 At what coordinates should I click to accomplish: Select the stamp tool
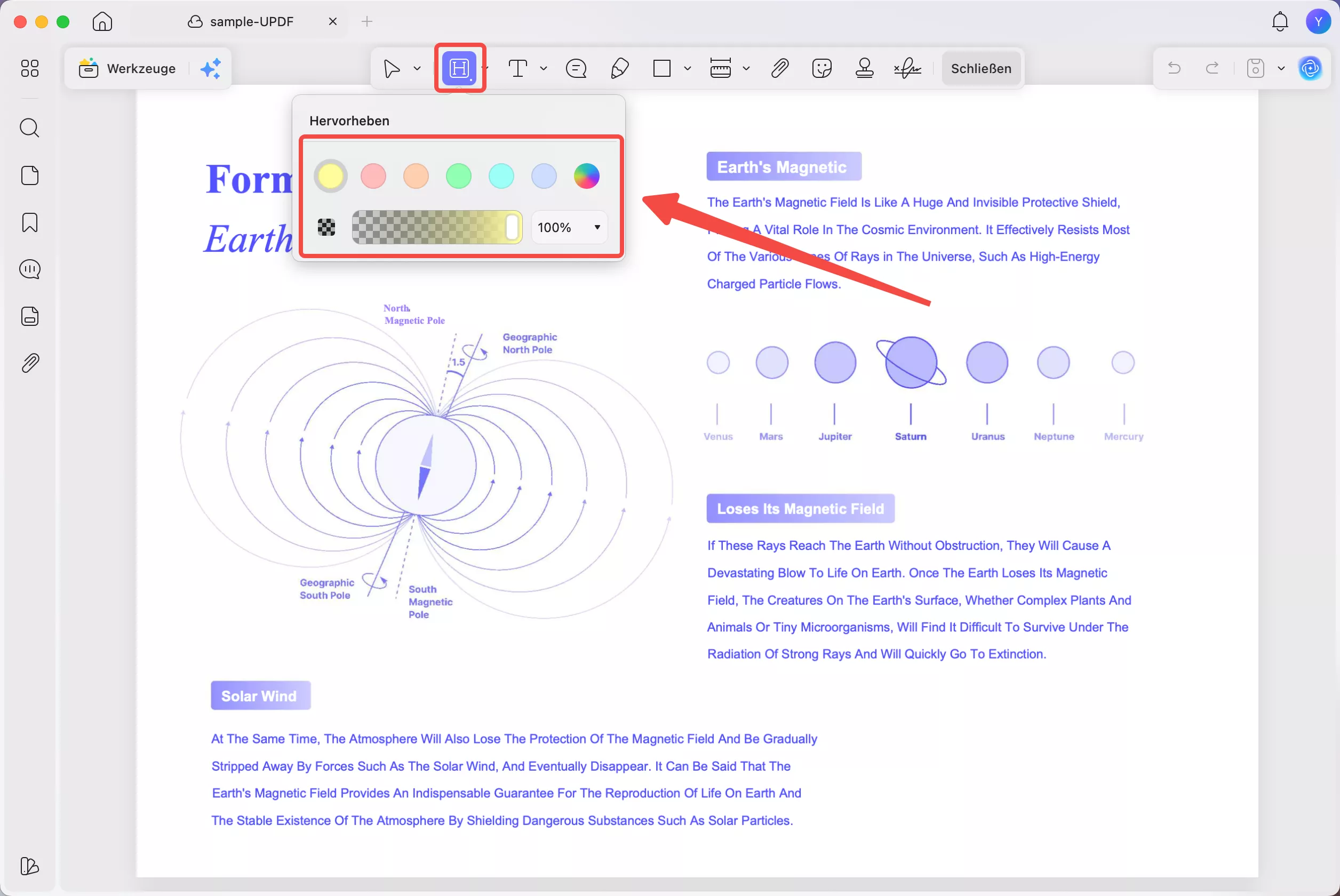pos(864,68)
